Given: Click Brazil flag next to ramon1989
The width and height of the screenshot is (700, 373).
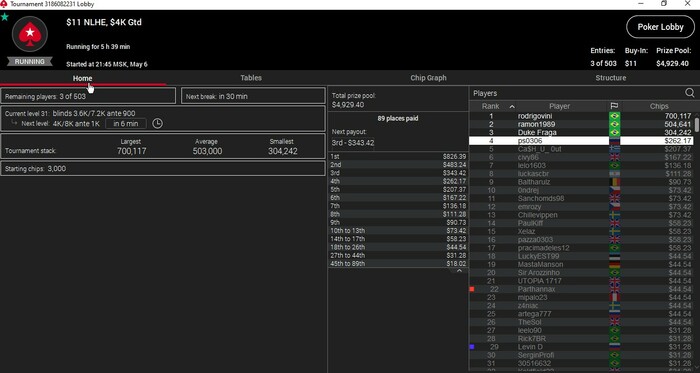Looking at the screenshot, I should 615,124.
